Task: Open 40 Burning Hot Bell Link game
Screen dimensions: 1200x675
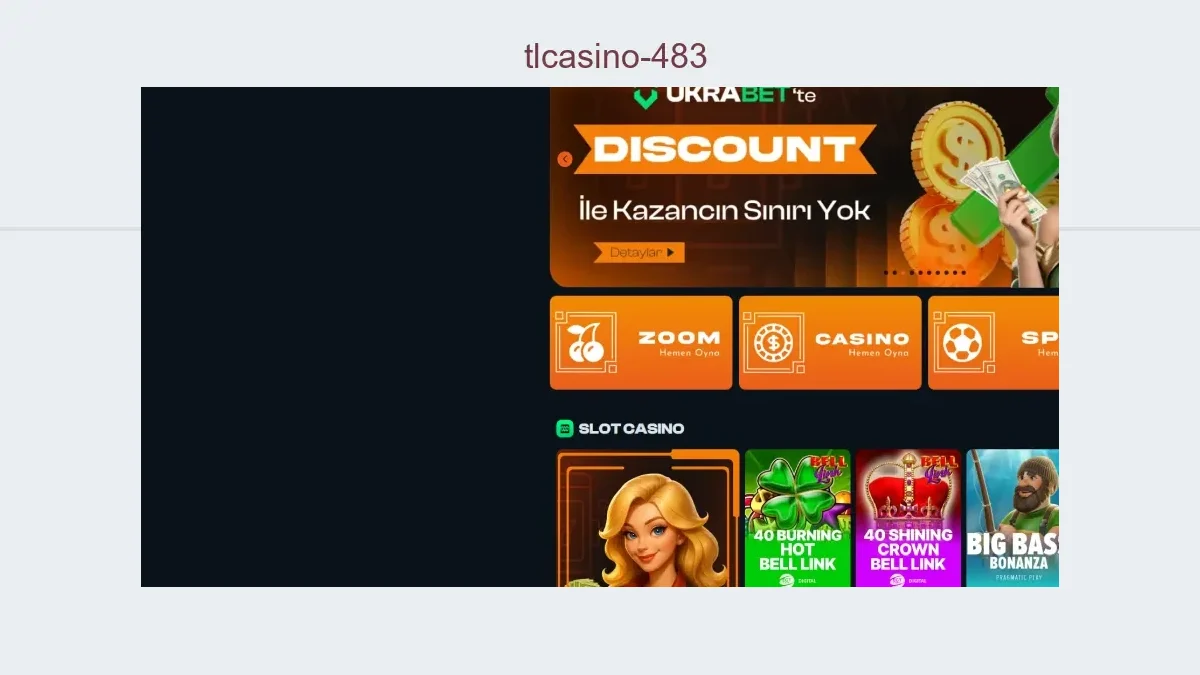Action: pyautogui.click(x=797, y=518)
